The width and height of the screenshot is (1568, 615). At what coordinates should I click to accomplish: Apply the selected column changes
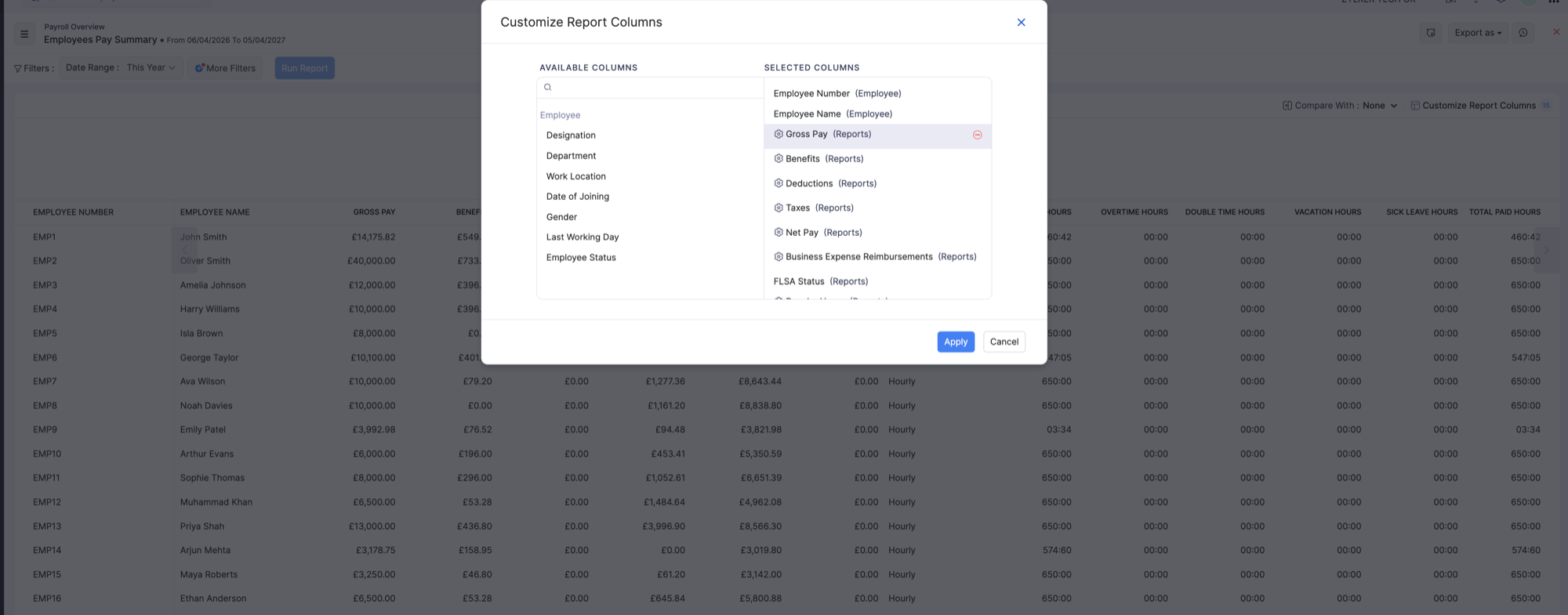coord(956,342)
